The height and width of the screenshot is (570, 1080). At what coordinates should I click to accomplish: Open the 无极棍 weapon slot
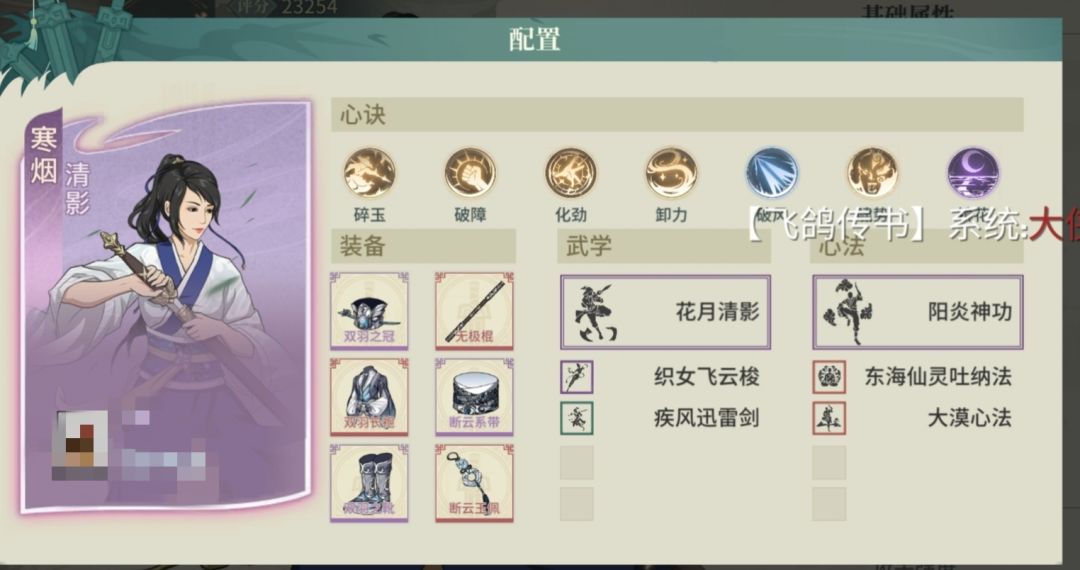pyautogui.click(x=475, y=311)
